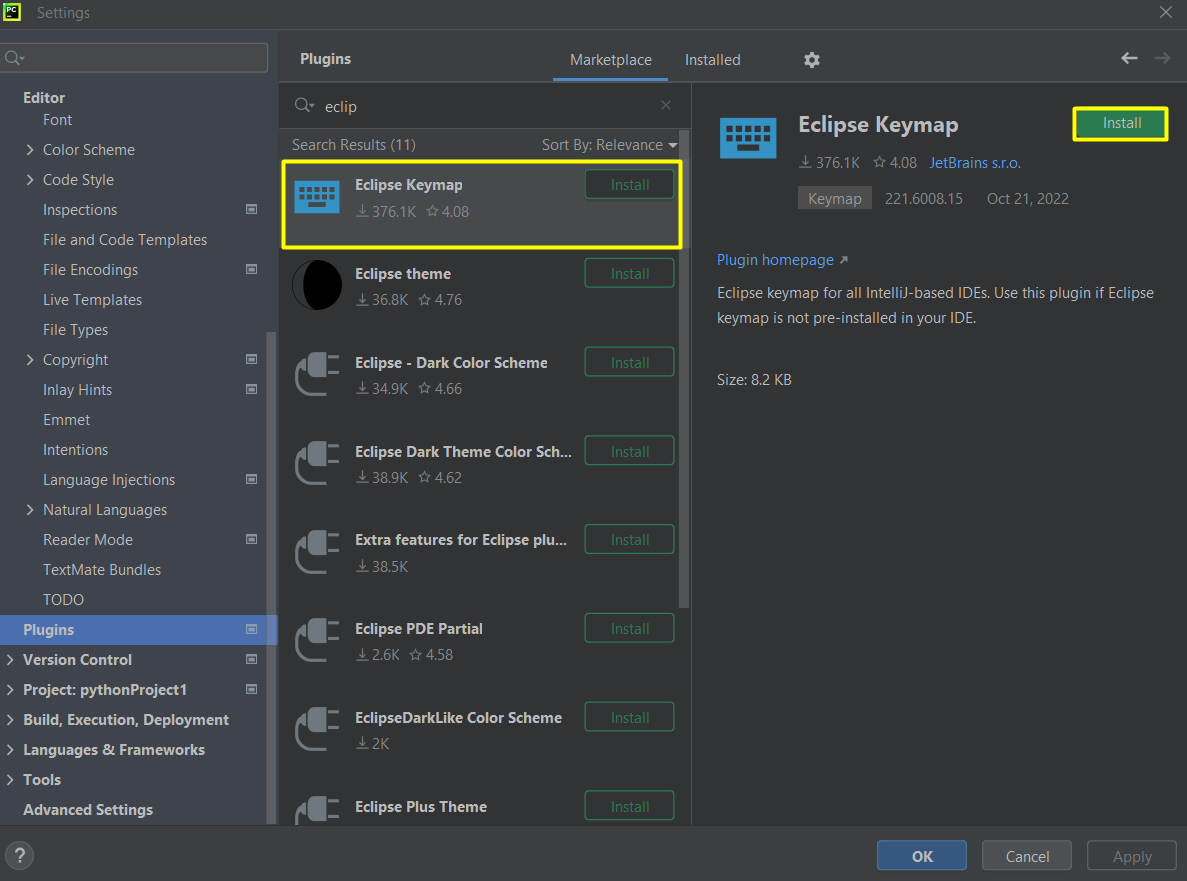Click the Eclipse PDE Partial plug icon
The image size is (1187, 881).
click(316, 640)
